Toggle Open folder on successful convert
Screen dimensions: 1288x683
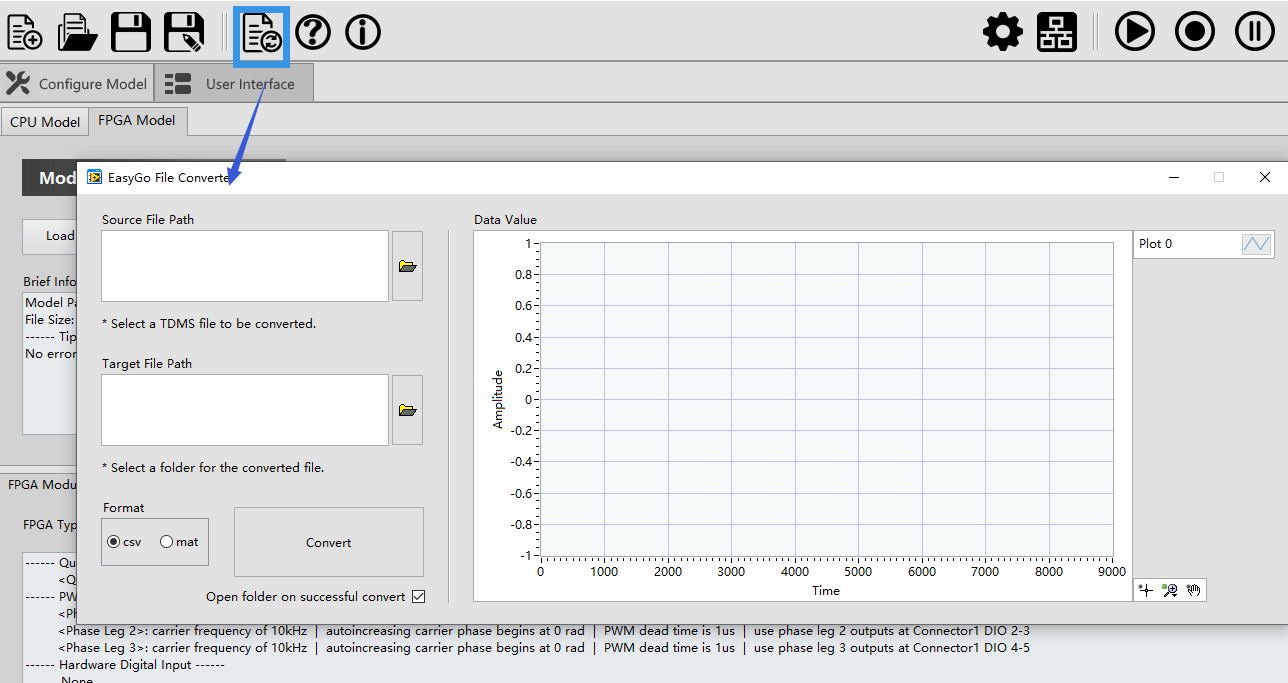[418, 597]
